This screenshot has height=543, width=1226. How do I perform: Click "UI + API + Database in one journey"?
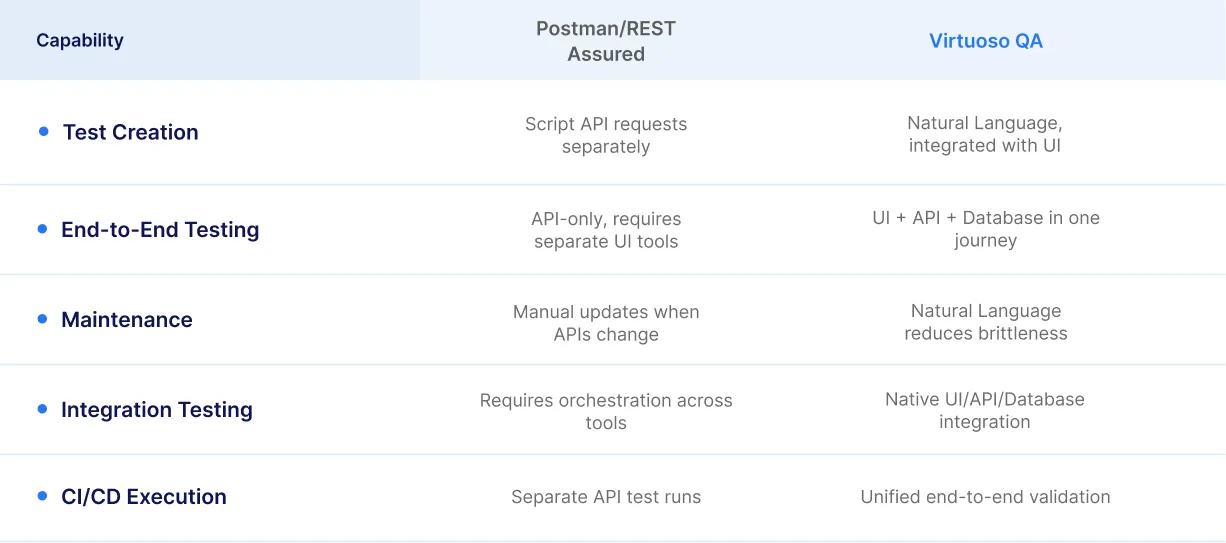pyautogui.click(x=985, y=229)
